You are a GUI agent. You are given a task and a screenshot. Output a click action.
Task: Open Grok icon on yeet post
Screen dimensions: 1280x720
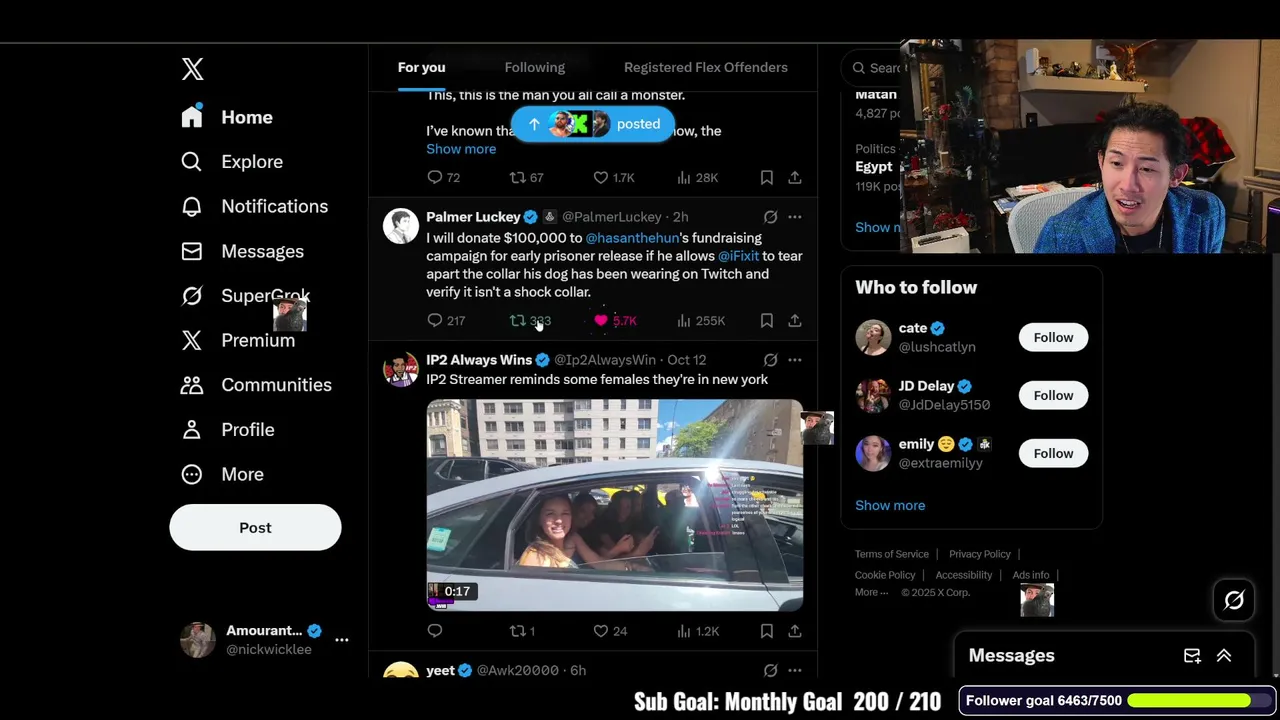click(770, 670)
